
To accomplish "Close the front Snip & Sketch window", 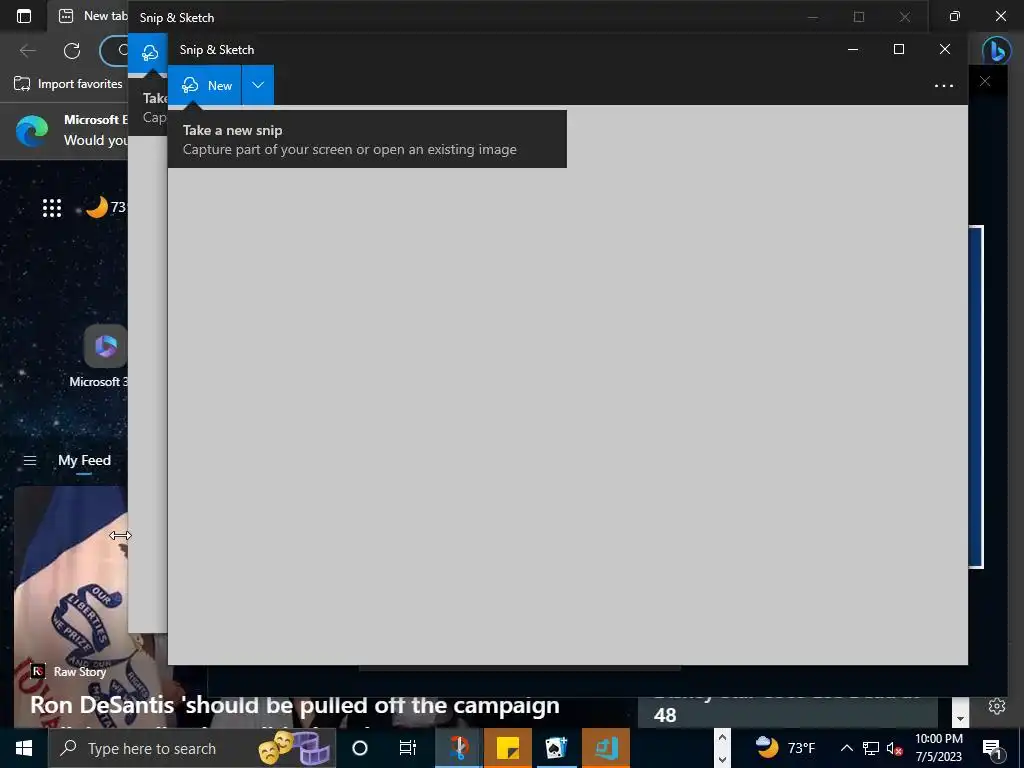I will (x=944, y=50).
